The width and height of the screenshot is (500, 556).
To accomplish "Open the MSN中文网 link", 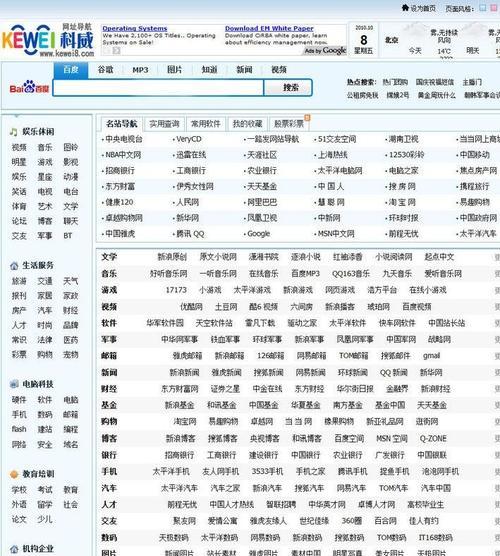I will click(336, 234).
